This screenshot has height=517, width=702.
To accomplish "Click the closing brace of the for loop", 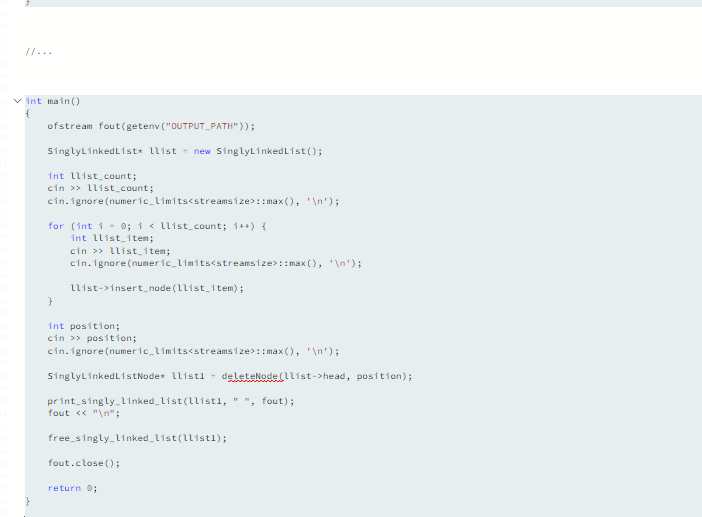I will click(50, 301).
